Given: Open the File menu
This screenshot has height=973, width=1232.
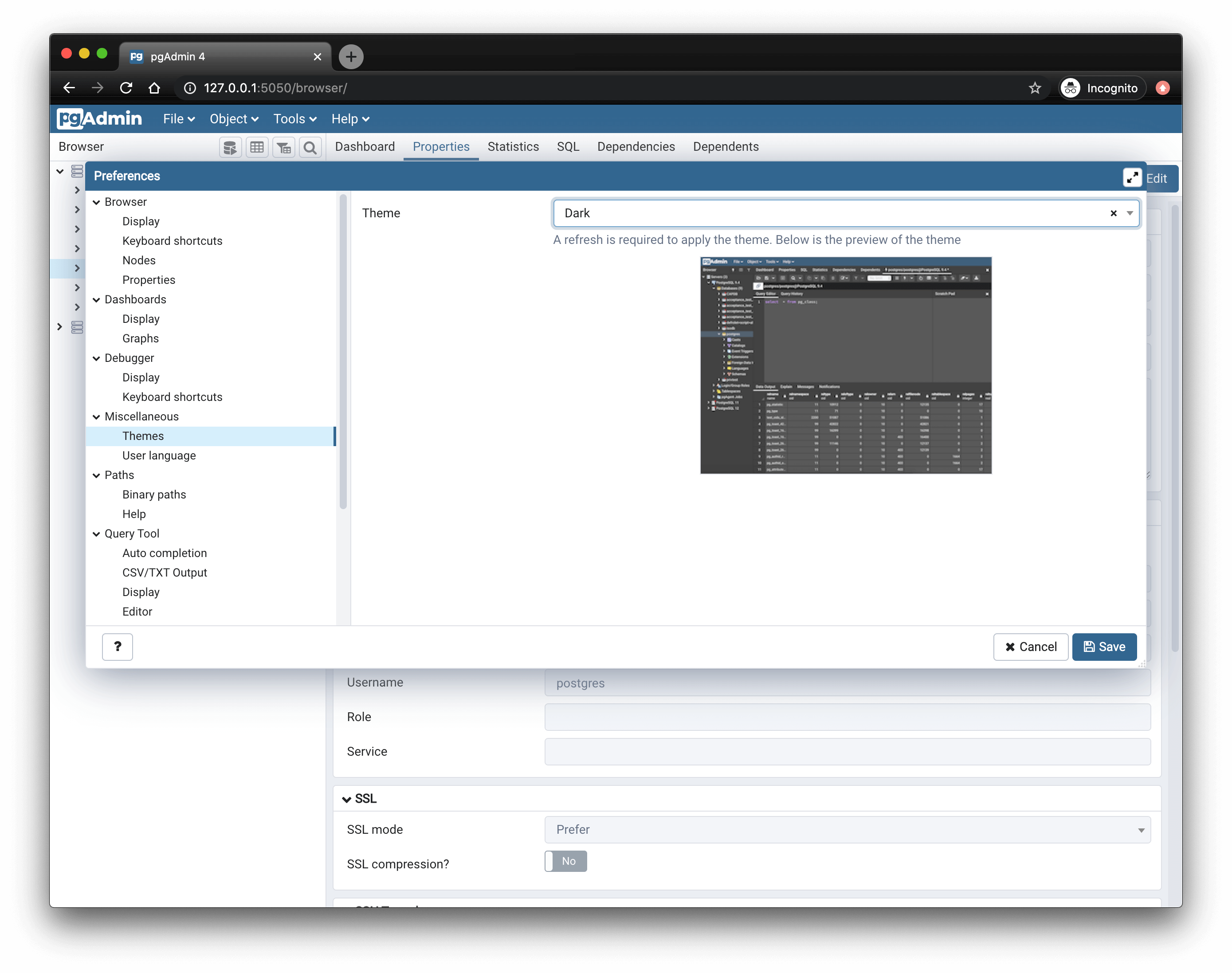Looking at the screenshot, I should [179, 118].
